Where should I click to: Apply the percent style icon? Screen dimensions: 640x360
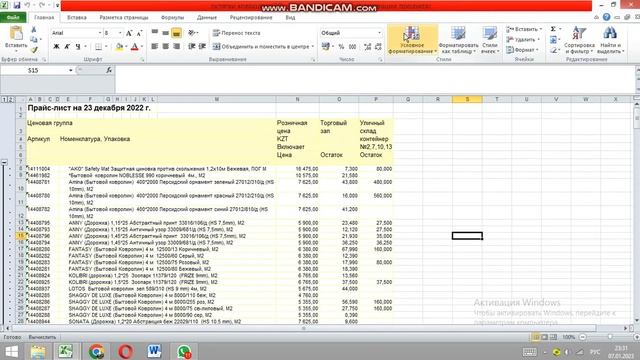click(341, 47)
